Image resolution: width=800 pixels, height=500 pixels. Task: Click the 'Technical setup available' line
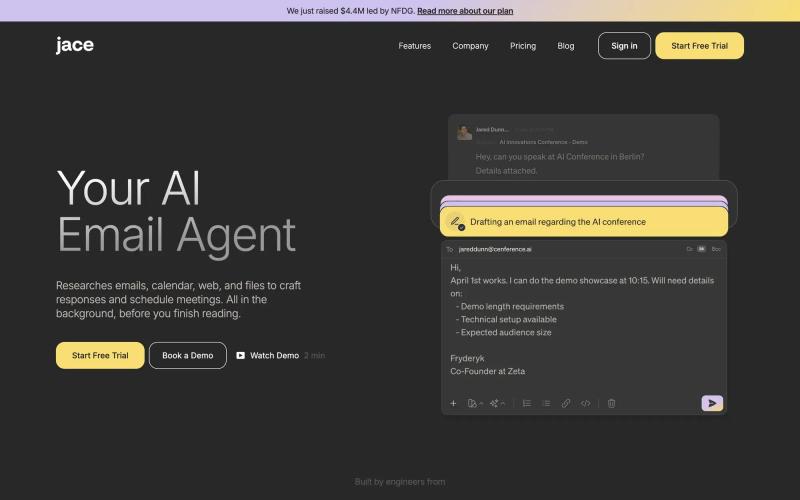click(506, 319)
